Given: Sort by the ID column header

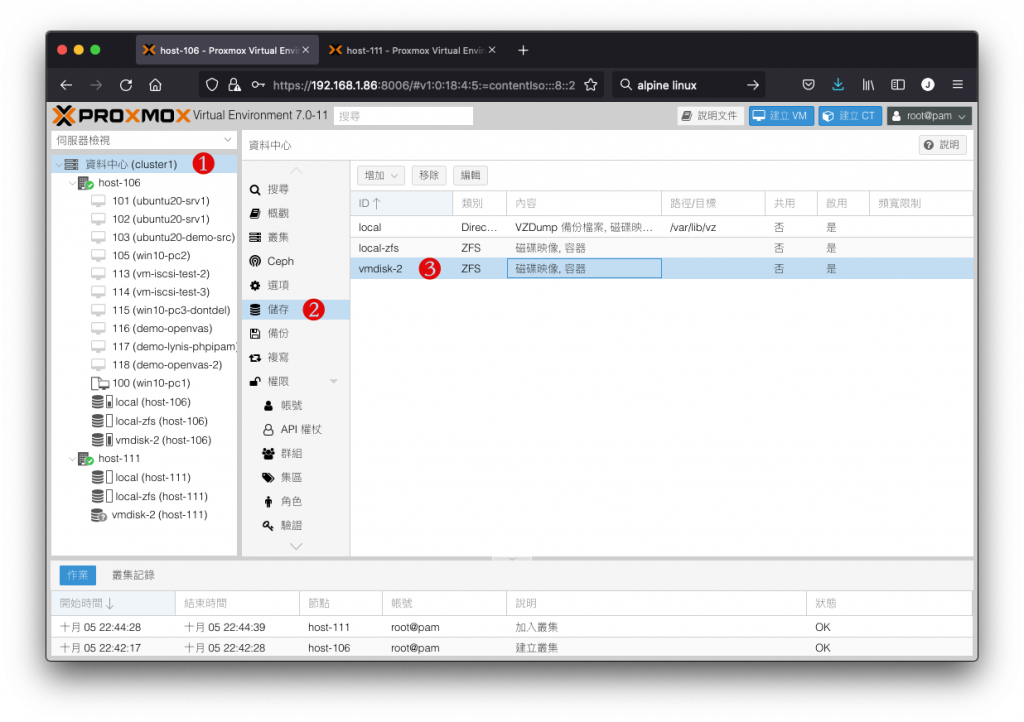Looking at the screenshot, I should click(401, 204).
